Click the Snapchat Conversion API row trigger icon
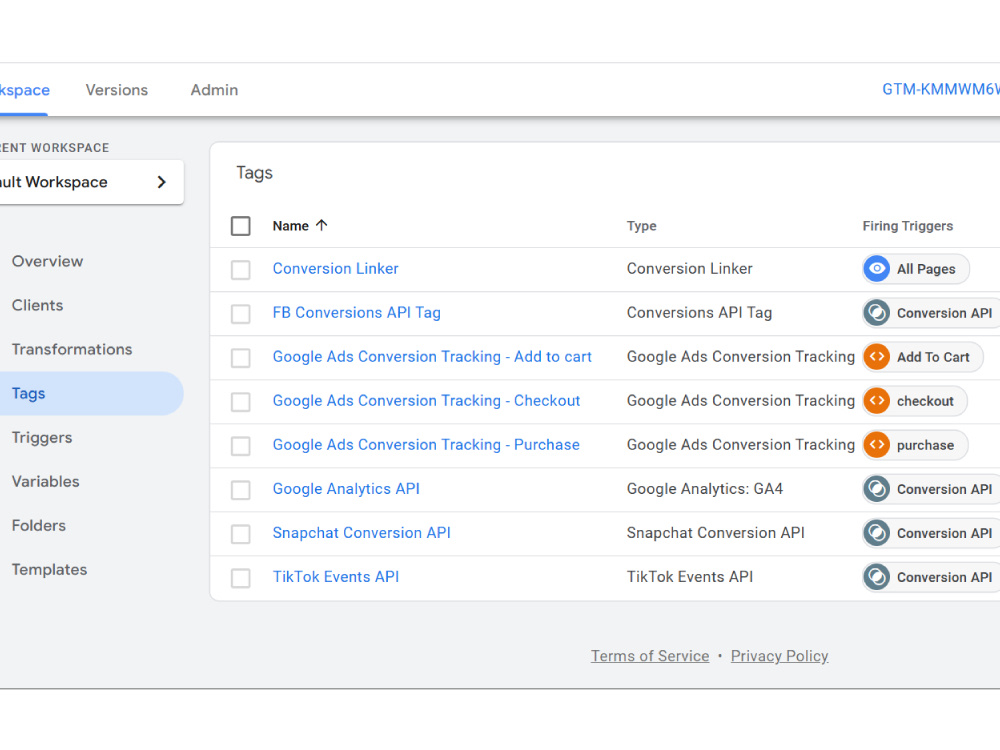Screen dimensions: 1000x750 877,533
